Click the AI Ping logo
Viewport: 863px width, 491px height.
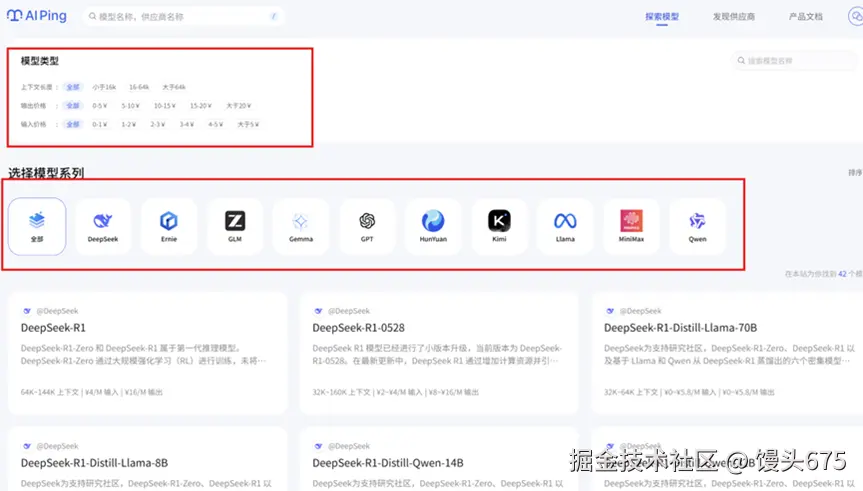pyautogui.click(x=37, y=16)
